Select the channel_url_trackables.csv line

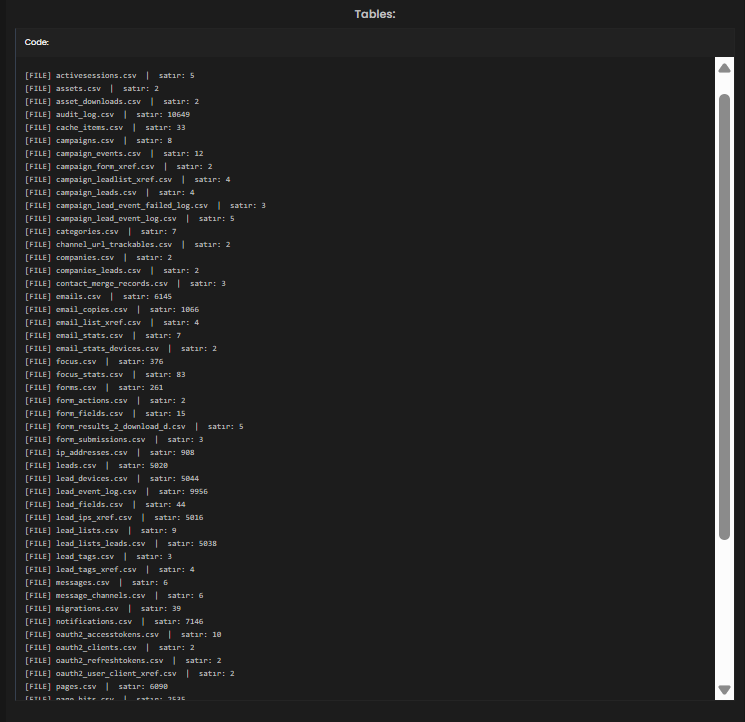pyautogui.click(x=127, y=245)
